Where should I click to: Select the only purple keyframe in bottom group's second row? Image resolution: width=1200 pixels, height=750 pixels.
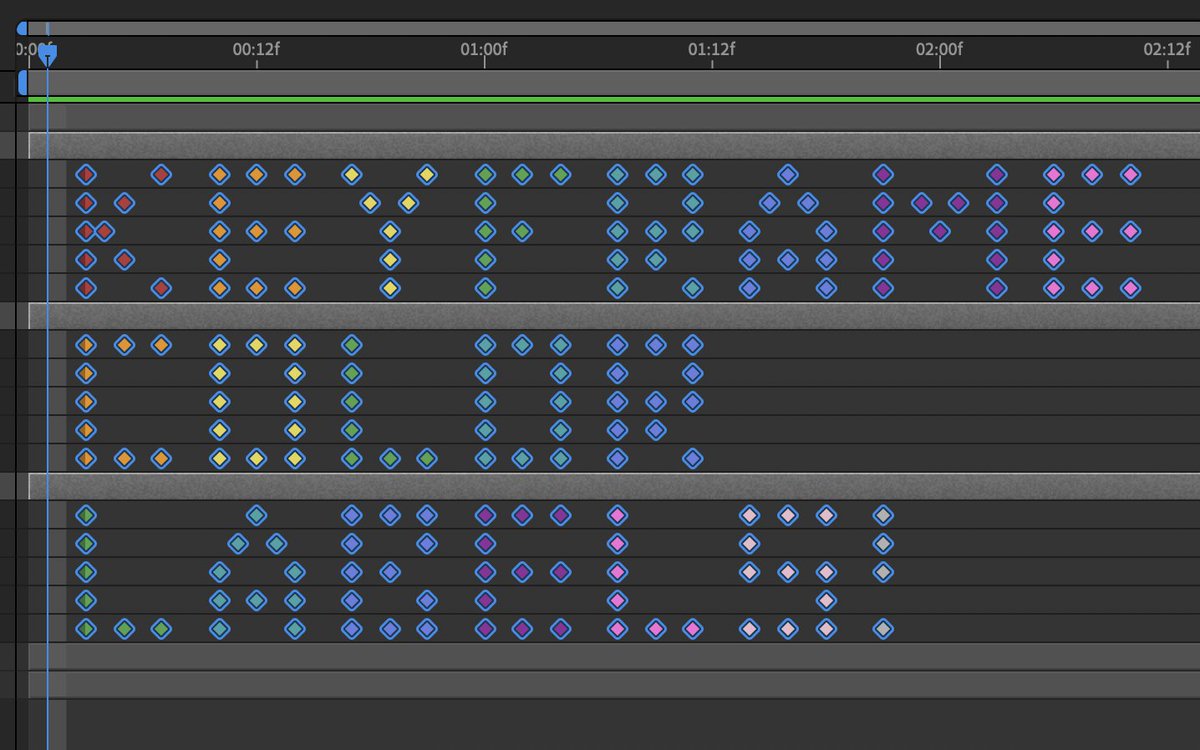[485, 544]
